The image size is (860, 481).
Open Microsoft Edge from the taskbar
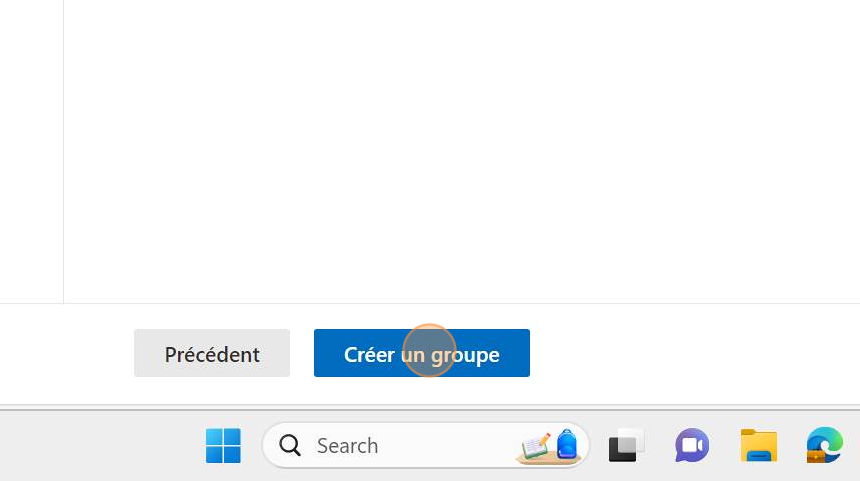[x=824, y=445]
